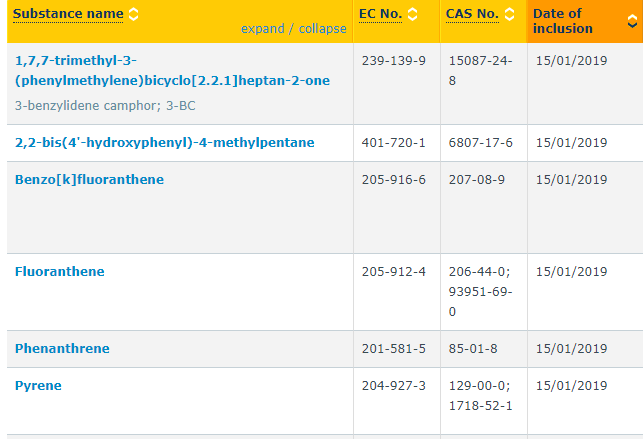This screenshot has width=643, height=439.
Task: Click the sort arrows beside Substance name
Action: [x=134, y=14]
